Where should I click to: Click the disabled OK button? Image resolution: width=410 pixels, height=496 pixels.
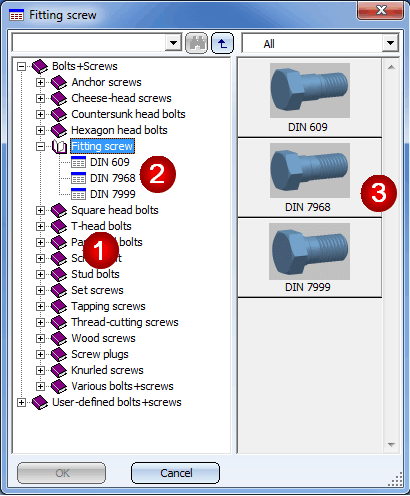tap(62, 473)
